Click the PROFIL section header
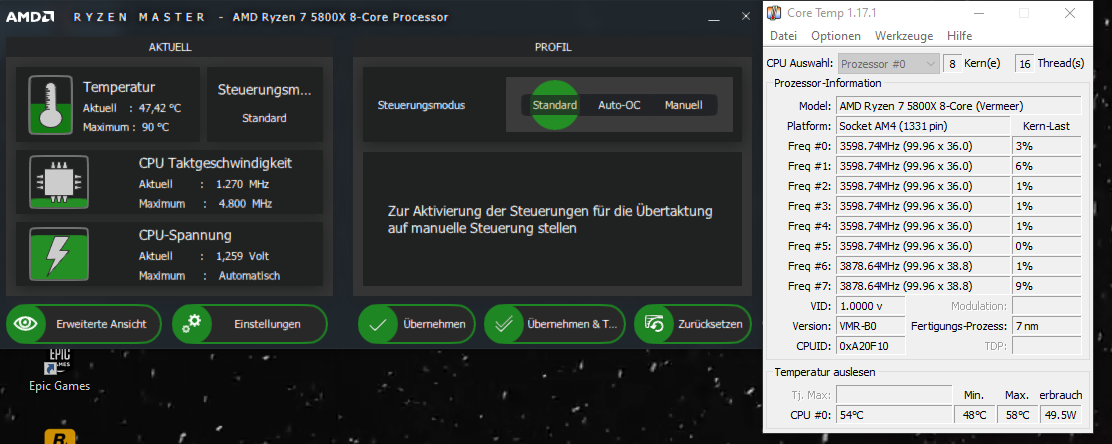Image resolution: width=1112 pixels, height=444 pixels. click(x=553, y=48)
